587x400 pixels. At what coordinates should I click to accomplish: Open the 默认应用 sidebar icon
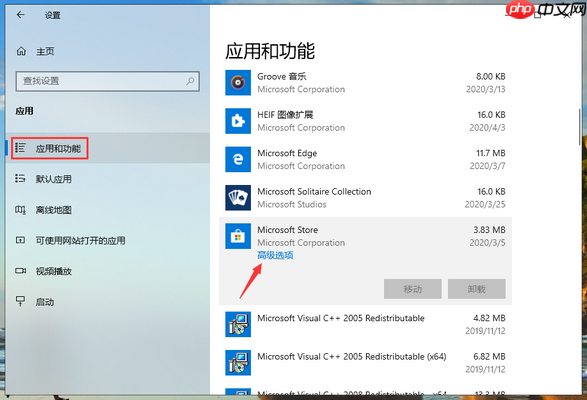pos(20,179)
